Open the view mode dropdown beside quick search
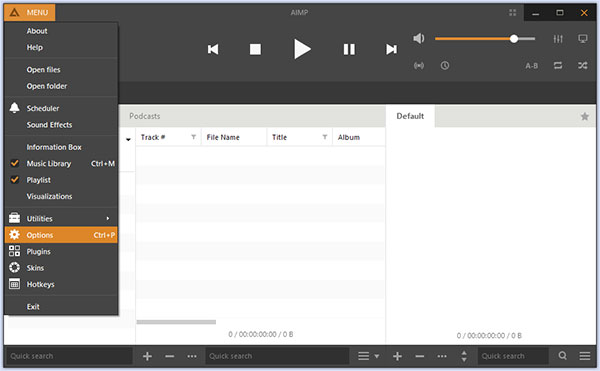Screen dimensions: 600x371 (368, 356)
